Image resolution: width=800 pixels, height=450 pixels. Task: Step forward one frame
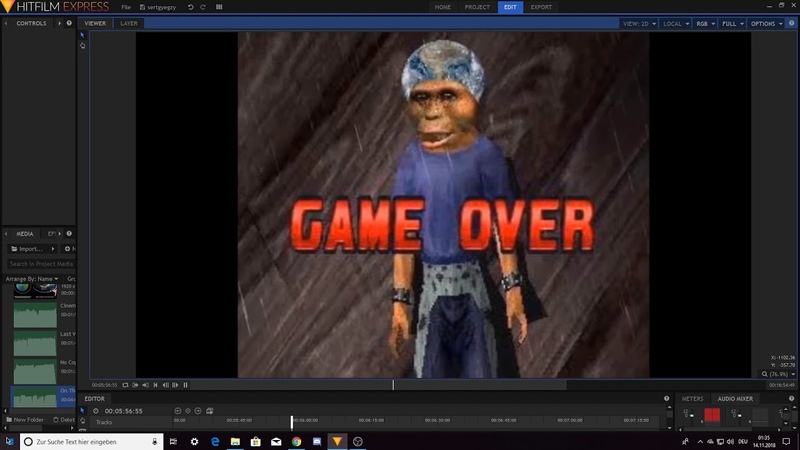(175, 385)
